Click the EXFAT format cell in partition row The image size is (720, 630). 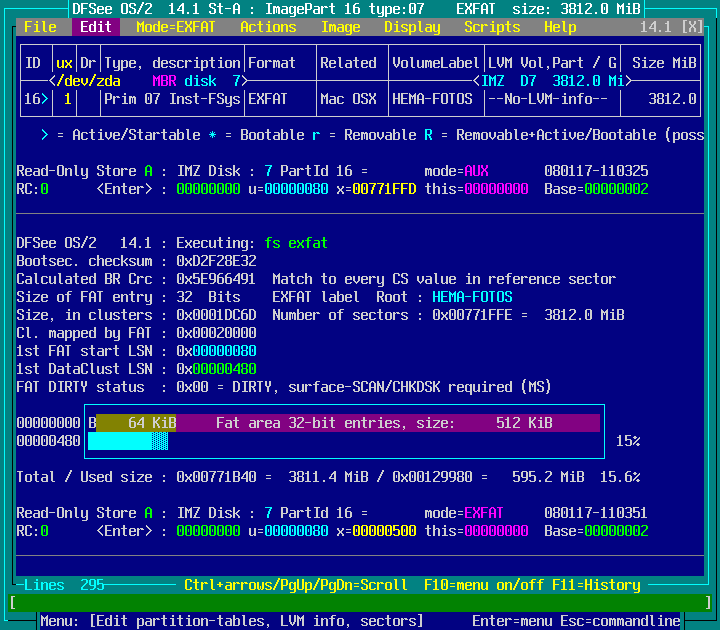point(268,99)
